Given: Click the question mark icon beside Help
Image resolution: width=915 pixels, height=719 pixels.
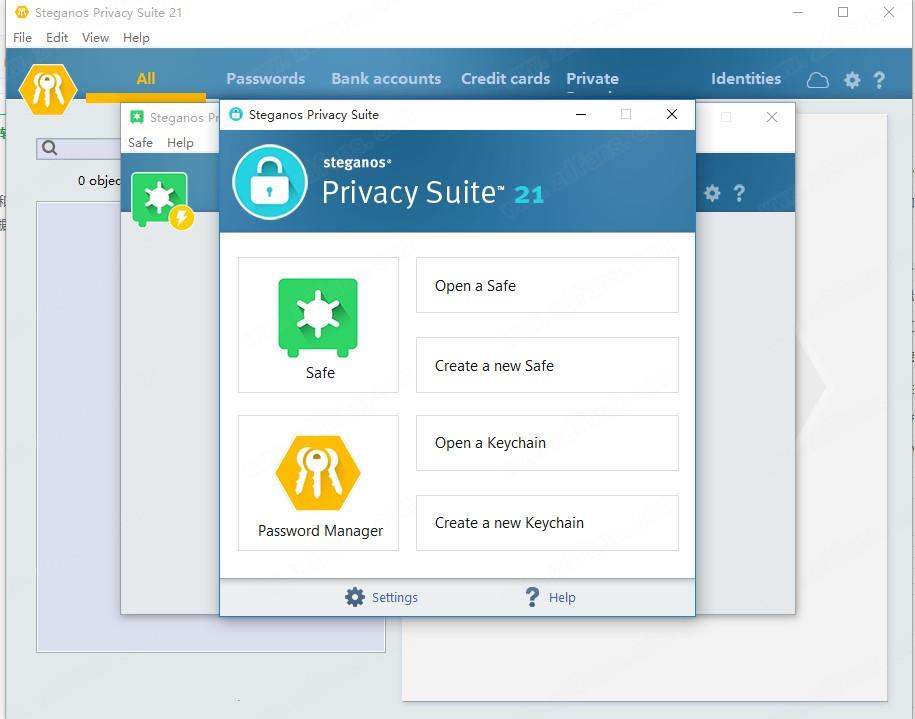Looking at the screenshot, I should pos(532,597).
